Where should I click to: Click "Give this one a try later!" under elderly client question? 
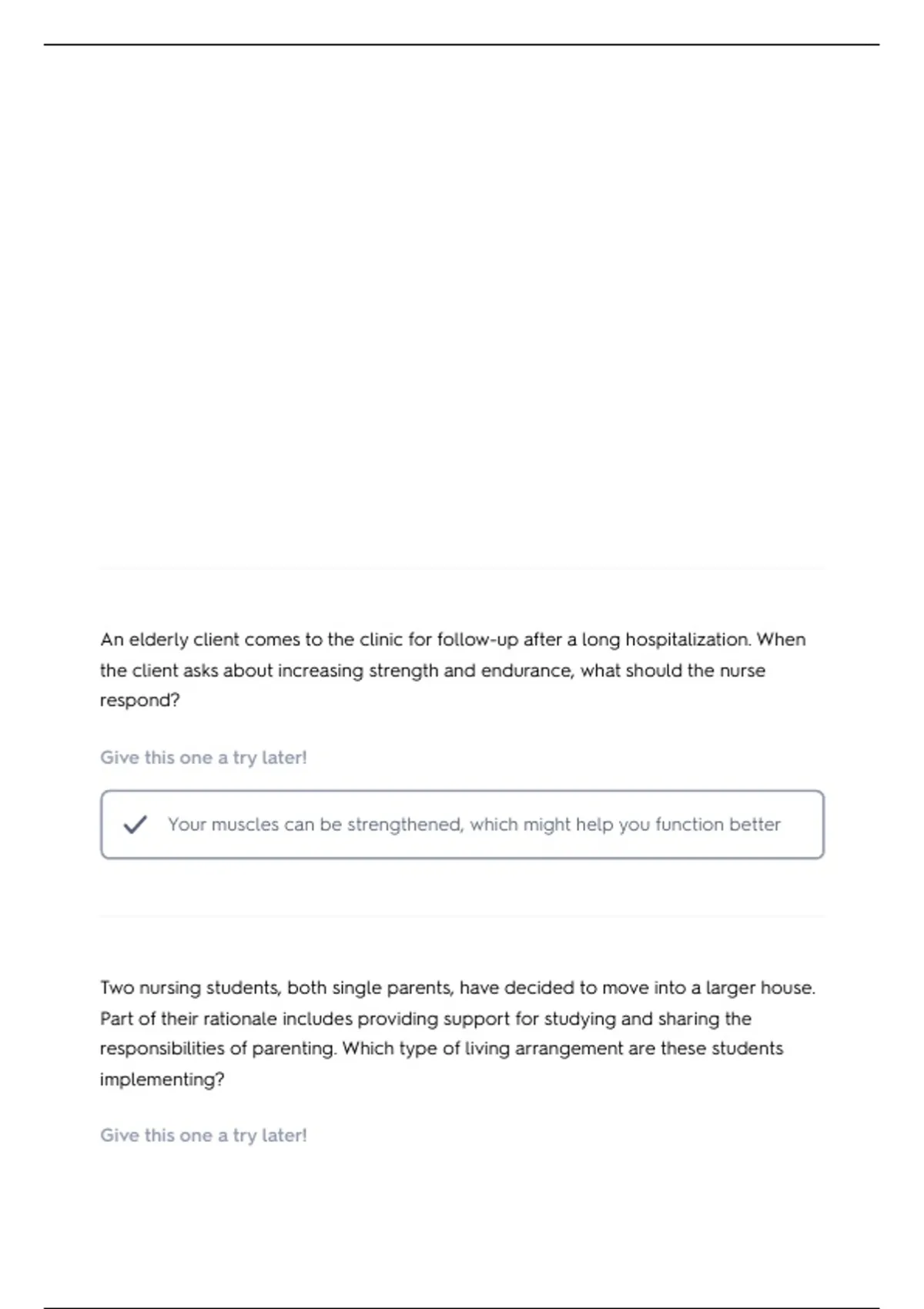tap(203, 758)
